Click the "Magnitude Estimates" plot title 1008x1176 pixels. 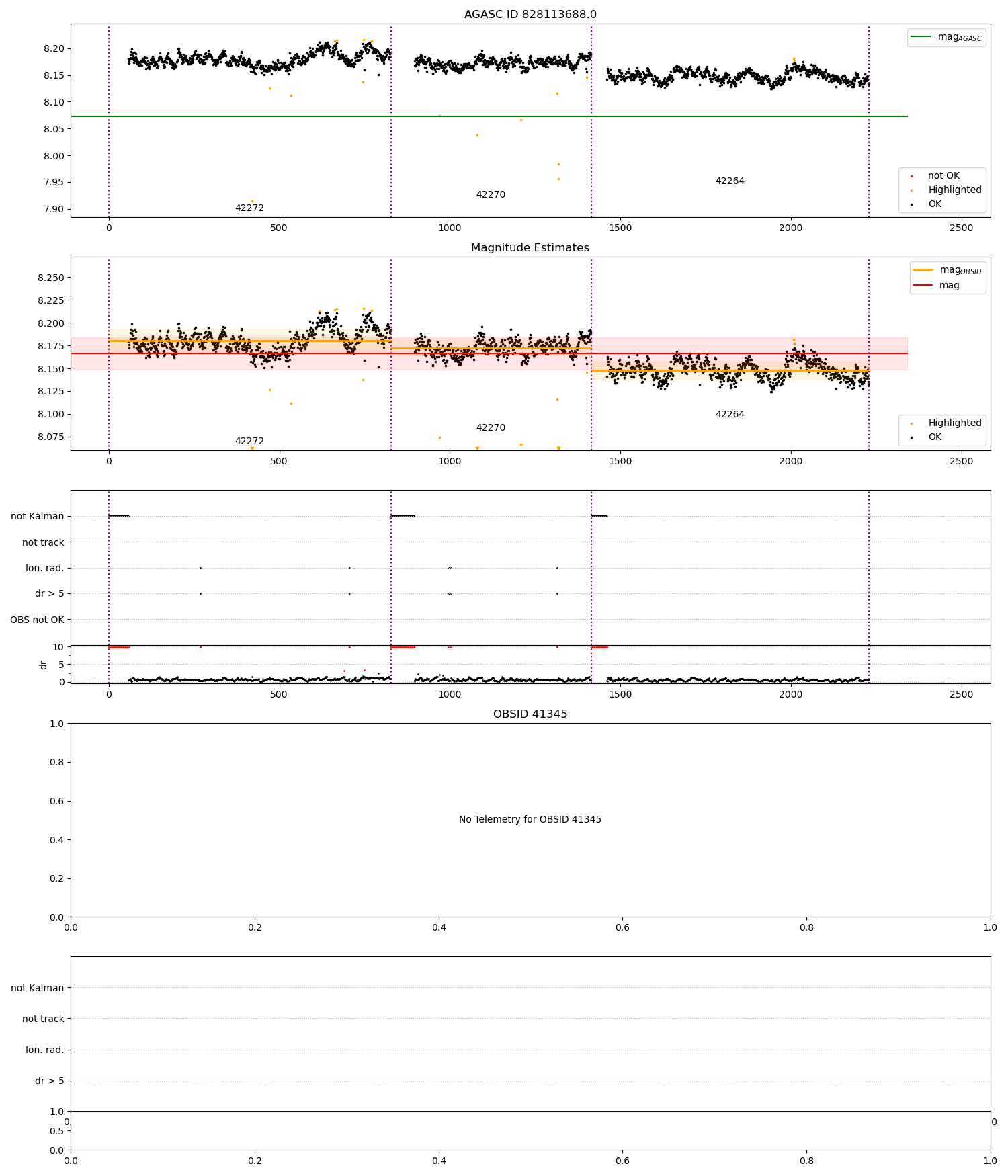(530, 248)
